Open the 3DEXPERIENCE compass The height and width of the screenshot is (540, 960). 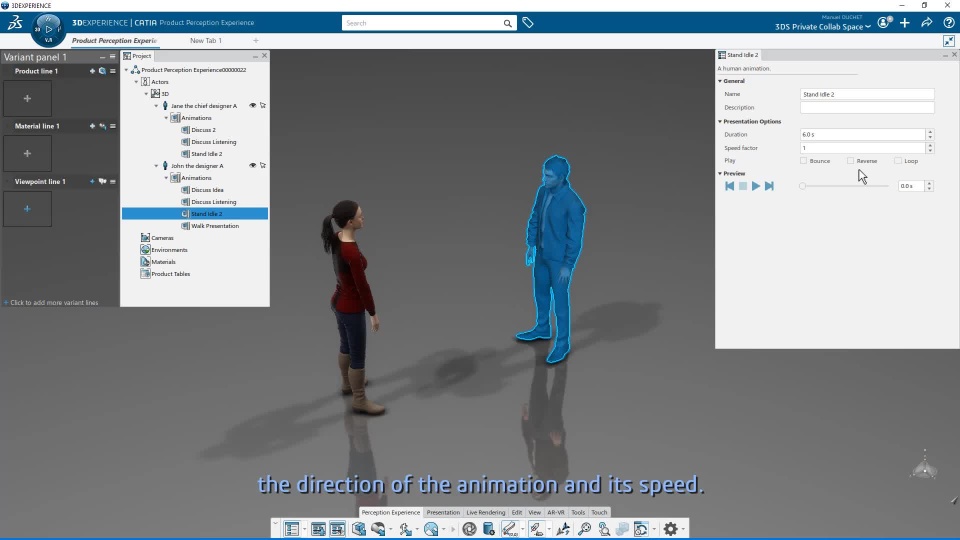click(x=48, y=29)
